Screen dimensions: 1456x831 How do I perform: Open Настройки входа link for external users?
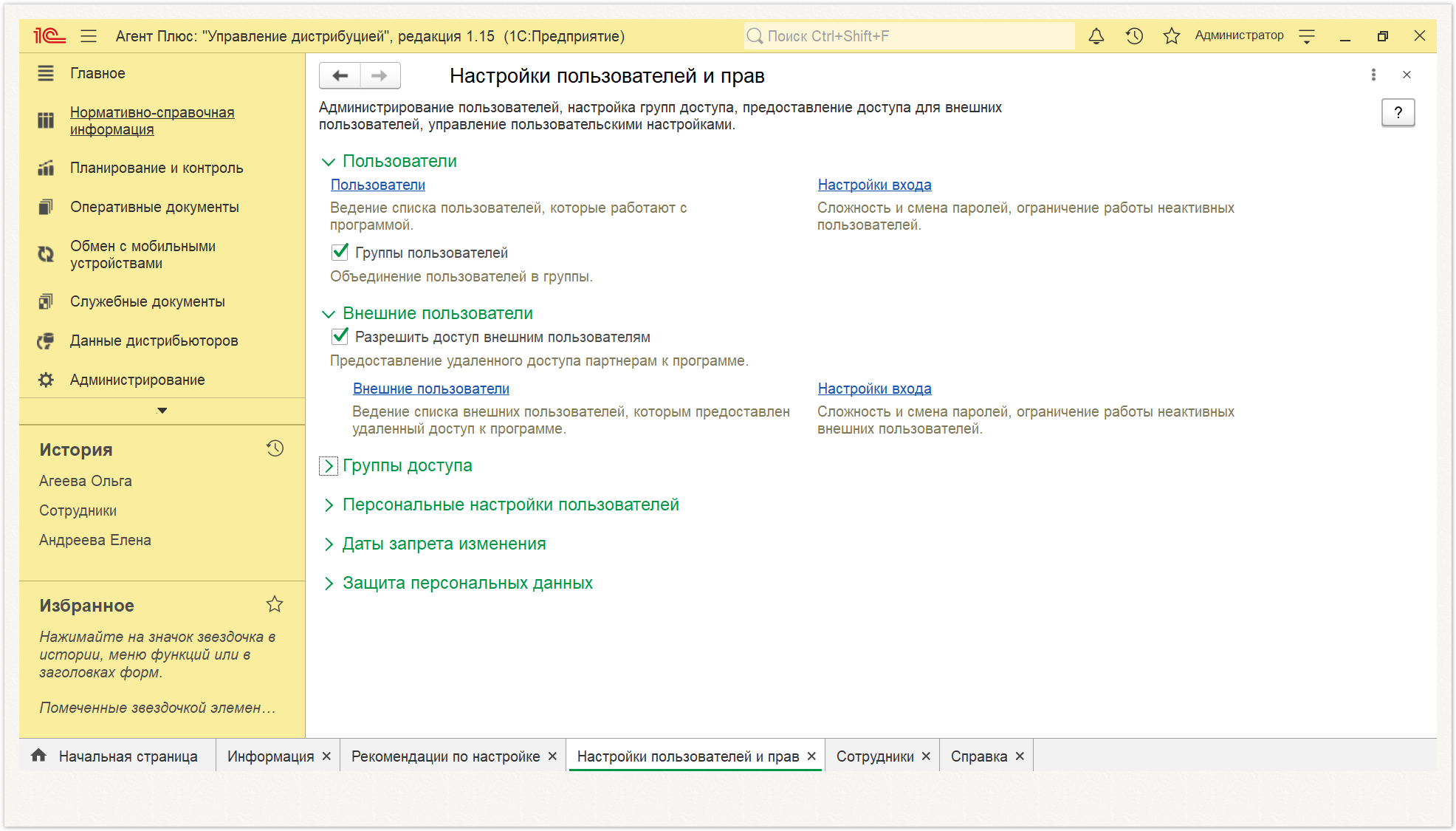tap(874, 389)
